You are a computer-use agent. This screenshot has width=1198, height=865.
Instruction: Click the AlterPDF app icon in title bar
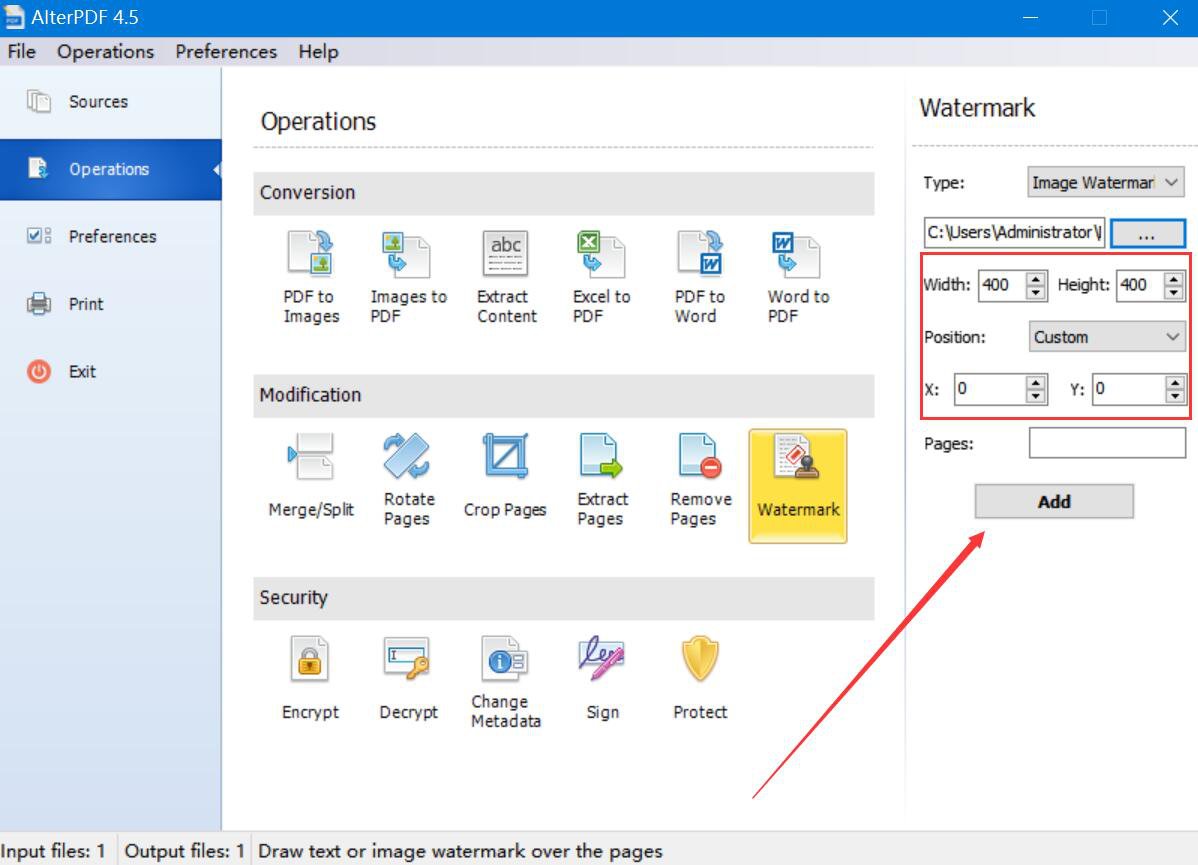tap(14, 17)
